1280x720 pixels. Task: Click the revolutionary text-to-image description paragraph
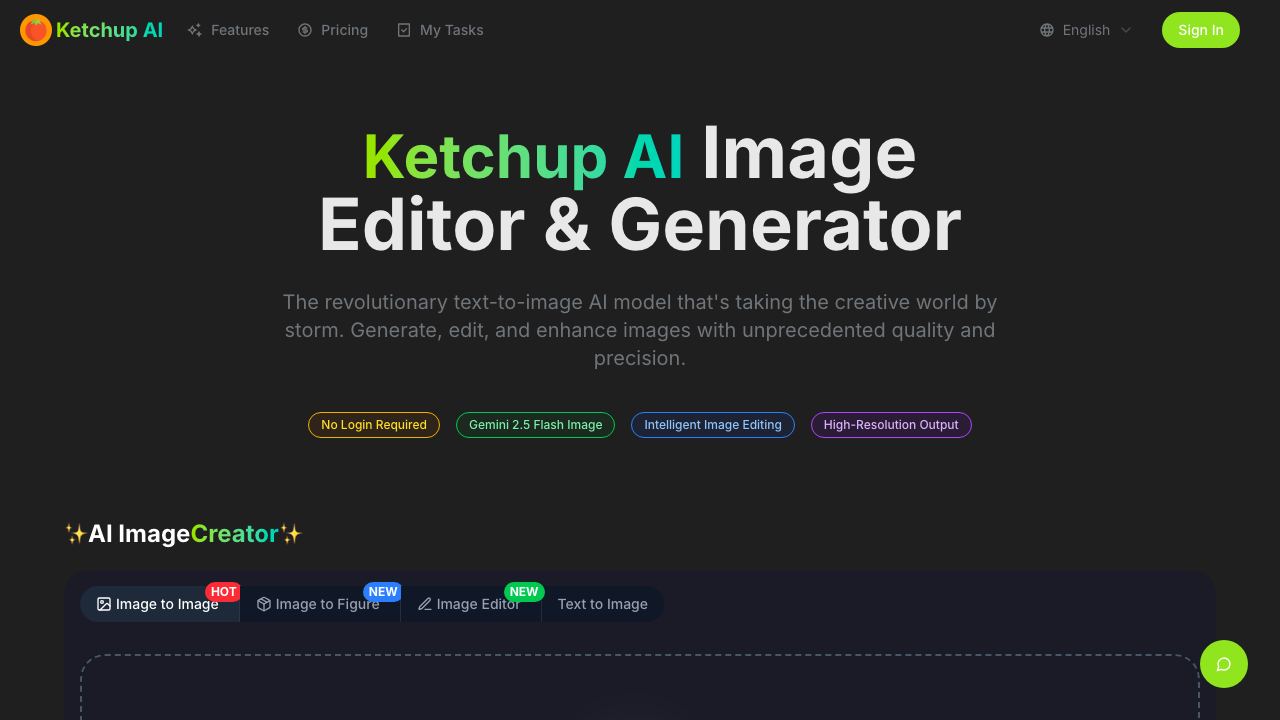[x=640, y=330]
